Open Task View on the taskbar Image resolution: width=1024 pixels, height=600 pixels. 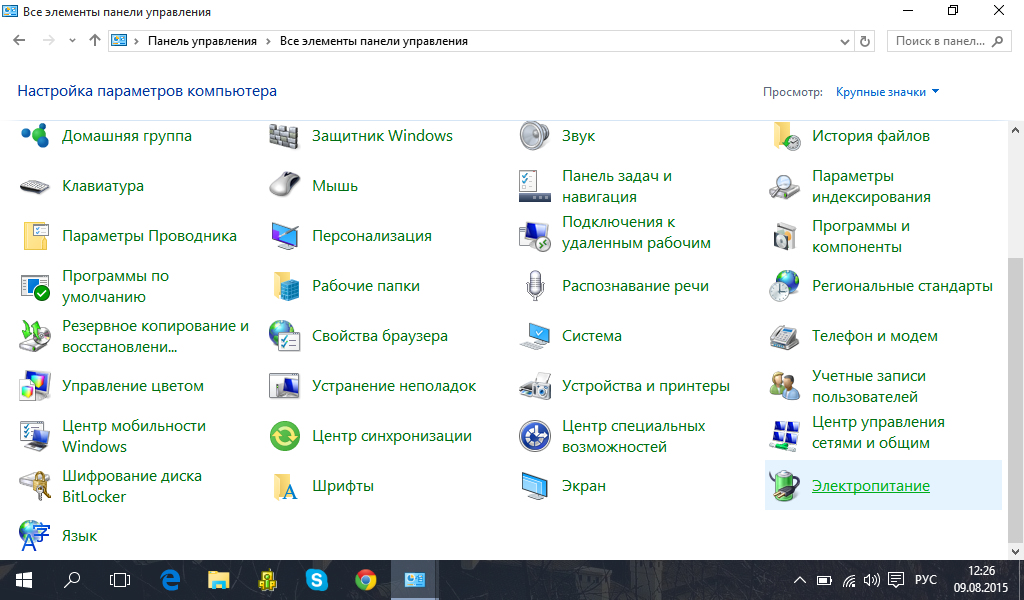coord(120,580)
